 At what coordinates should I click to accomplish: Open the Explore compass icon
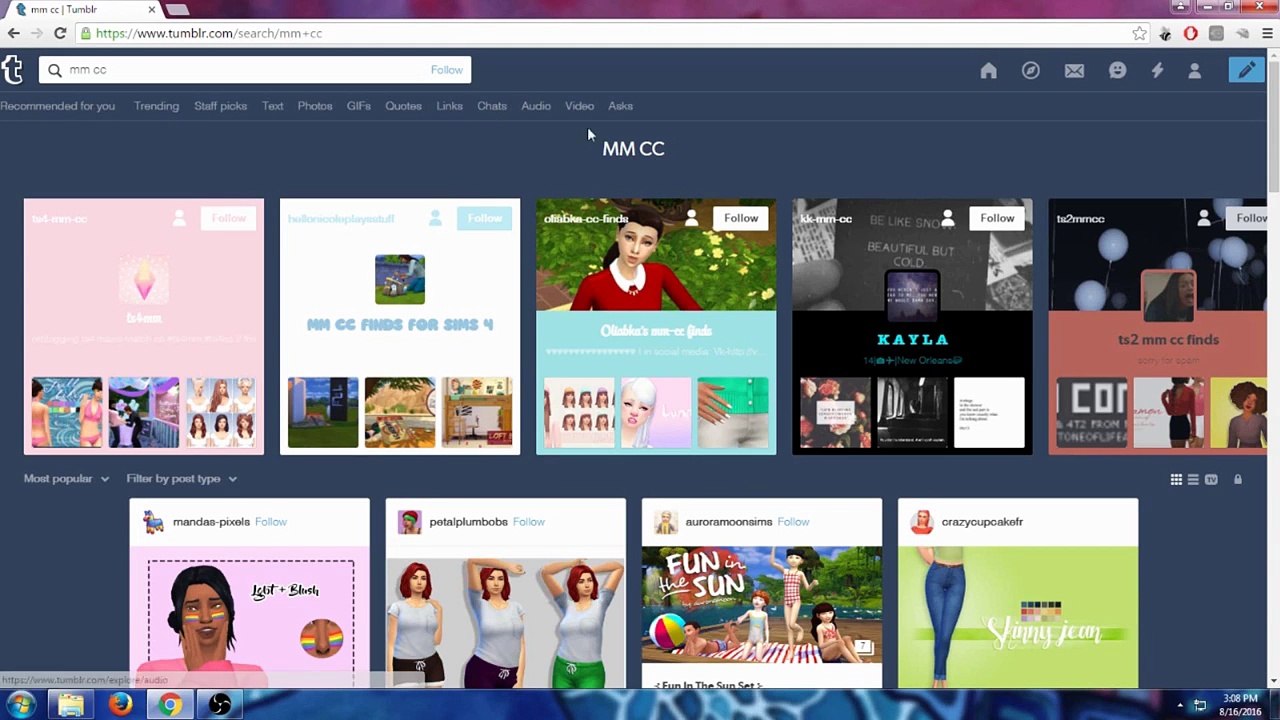pyautogui.click(x=1030, y=70)
